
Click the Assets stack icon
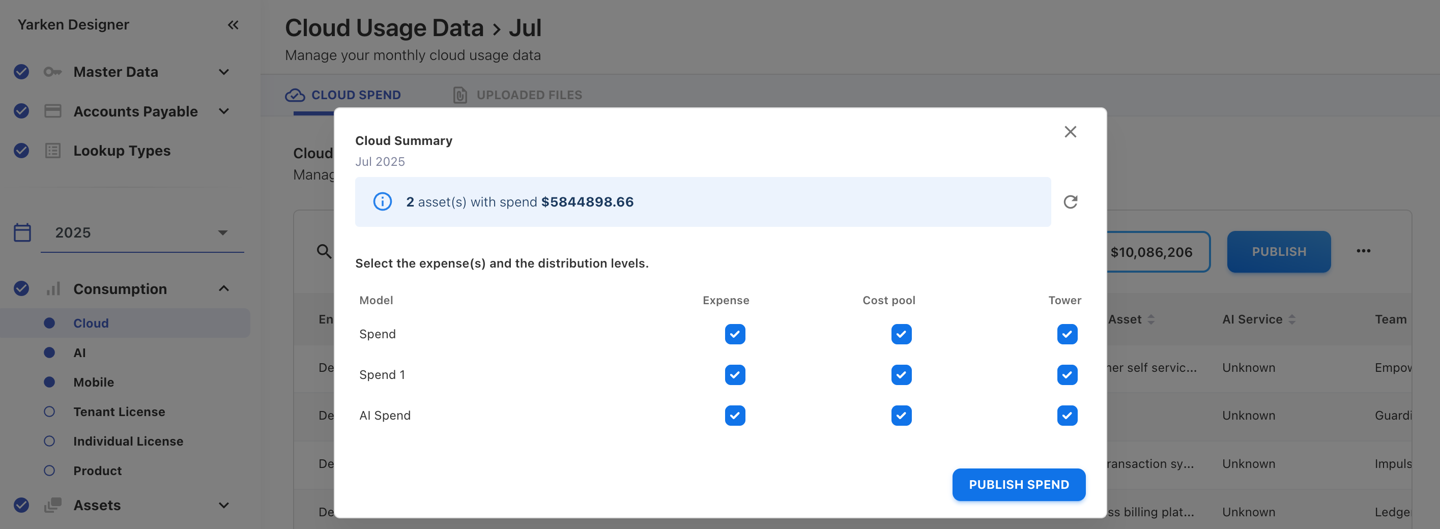pyautogui.click(x=53, y=505)
